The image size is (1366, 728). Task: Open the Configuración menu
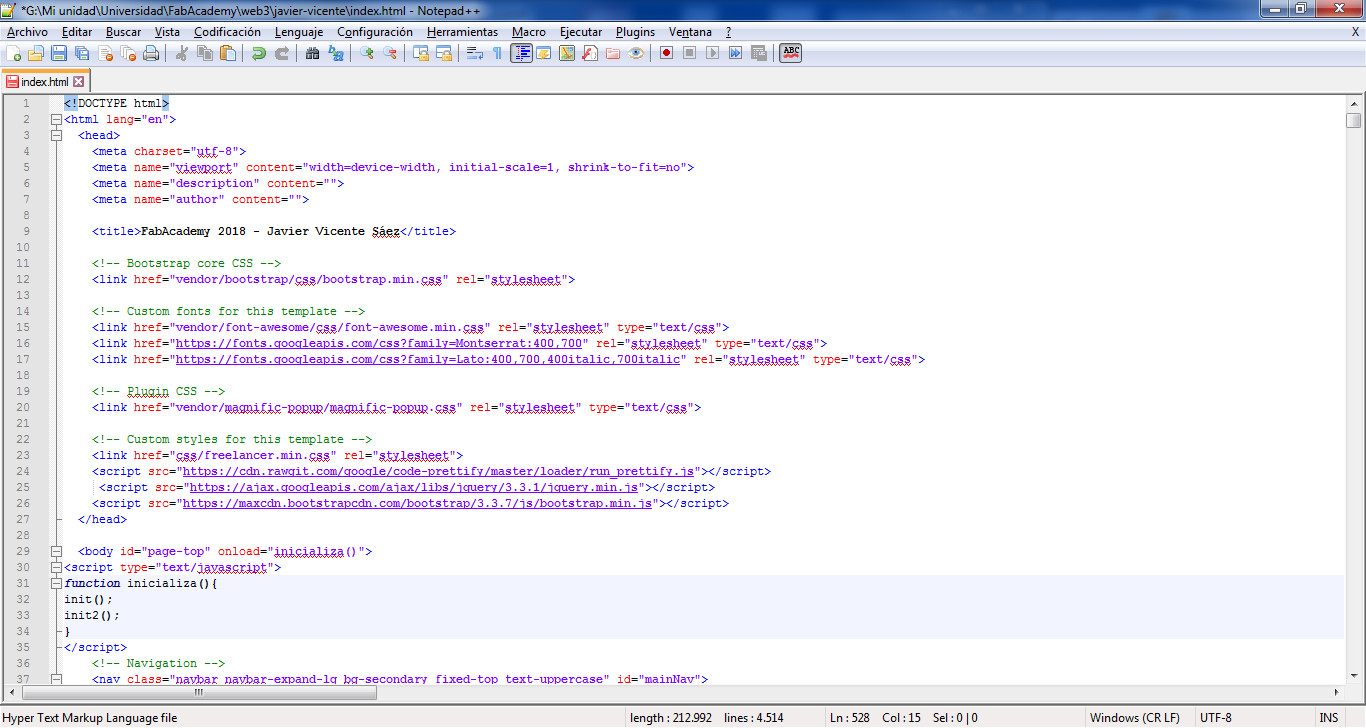[375, 32]
